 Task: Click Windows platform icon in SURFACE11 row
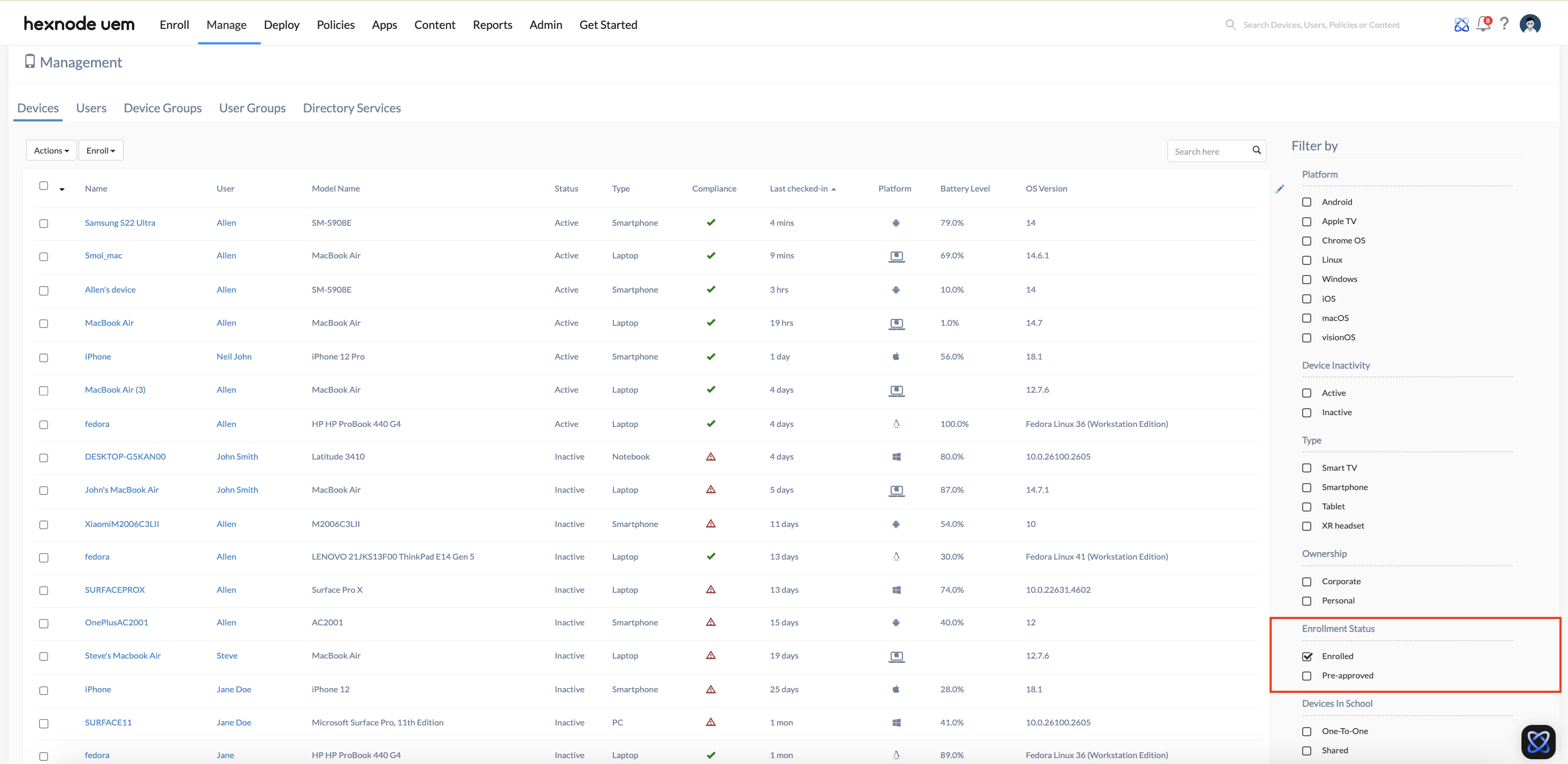[896, 723]
